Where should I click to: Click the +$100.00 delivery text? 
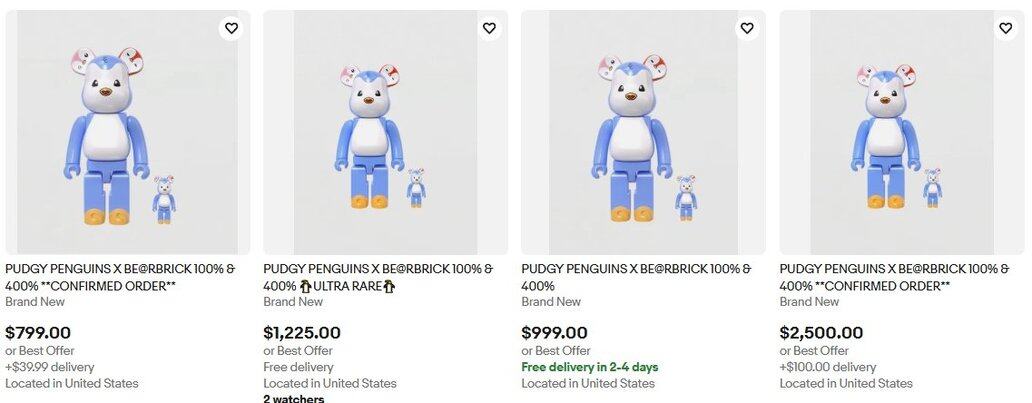click(x=828, y=367)
